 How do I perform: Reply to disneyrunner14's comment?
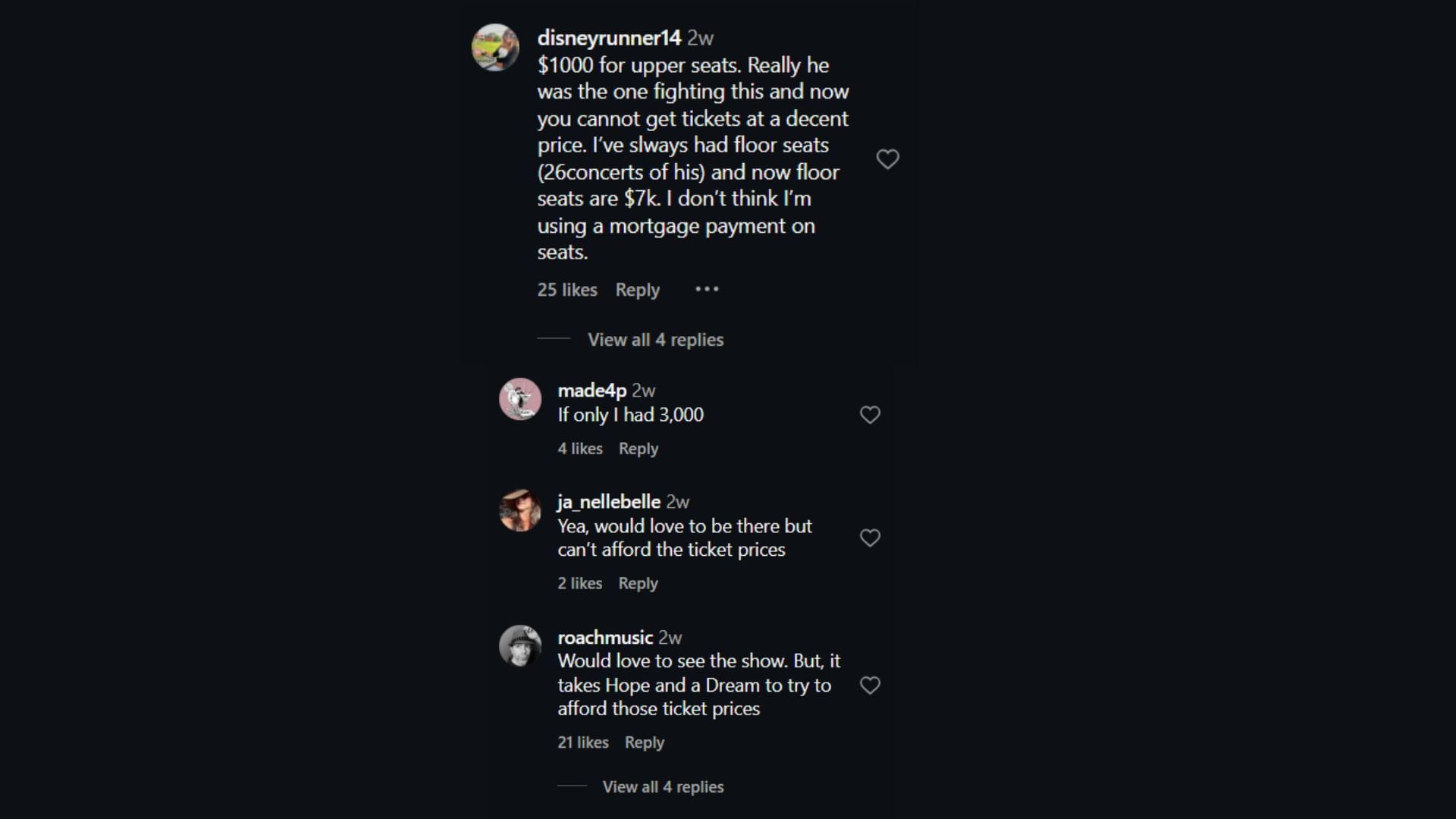[637, 290]
